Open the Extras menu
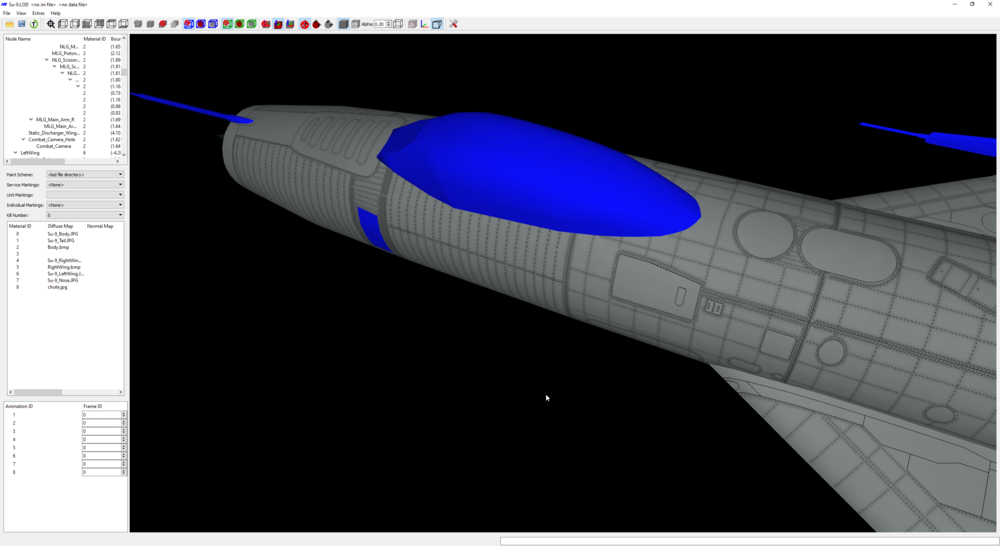 (38, 13)
